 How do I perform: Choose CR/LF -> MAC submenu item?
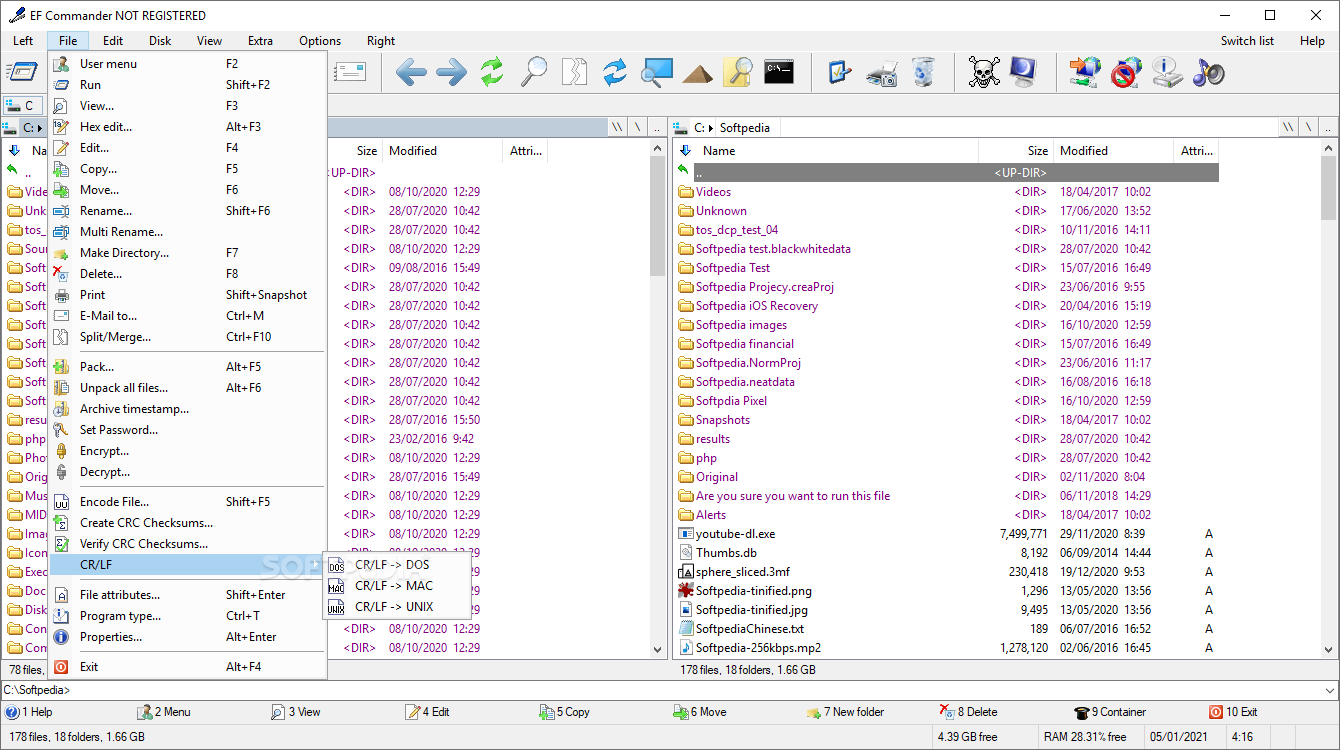[396, 586]
